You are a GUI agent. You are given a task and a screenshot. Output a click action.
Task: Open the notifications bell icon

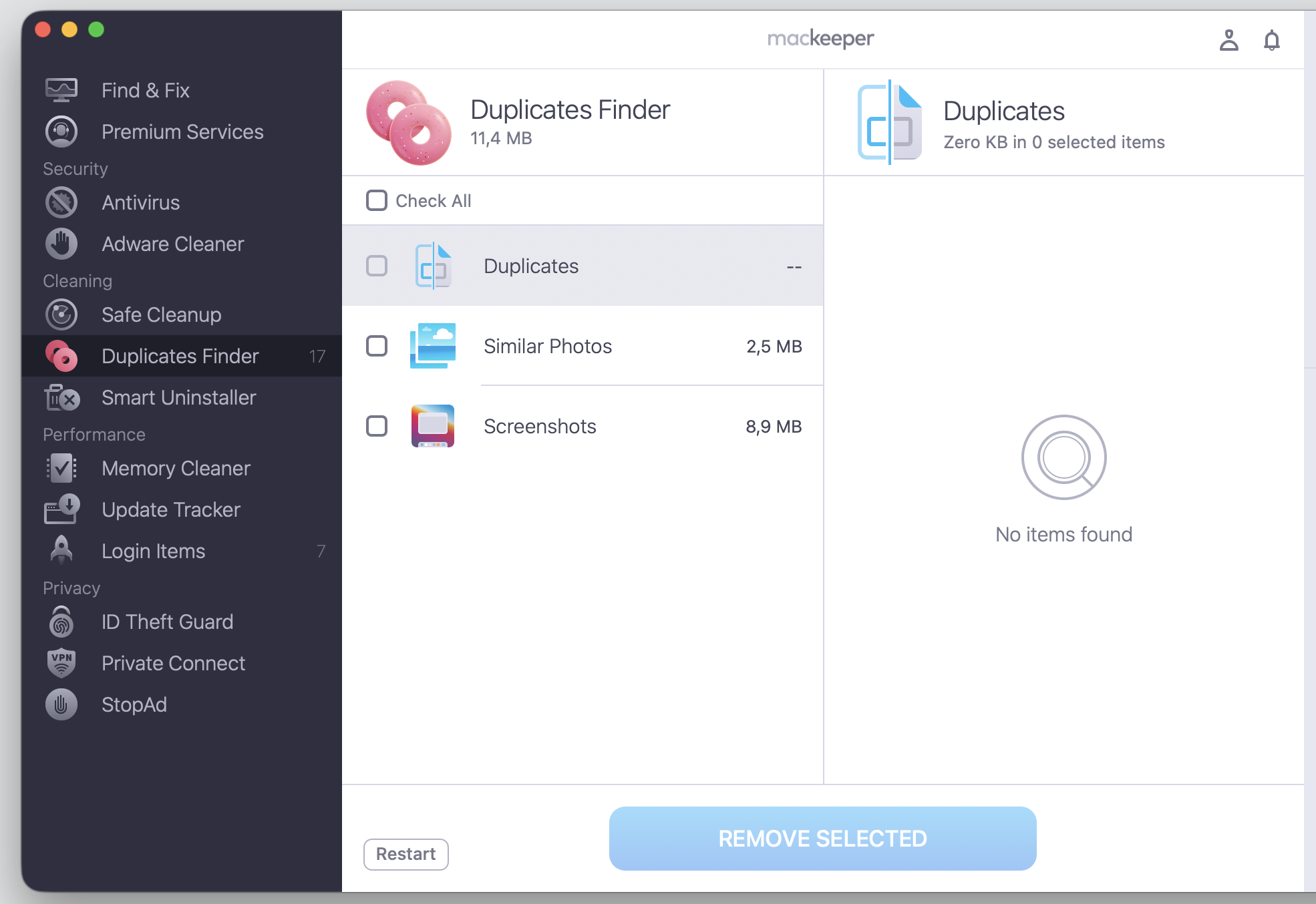1271,40
